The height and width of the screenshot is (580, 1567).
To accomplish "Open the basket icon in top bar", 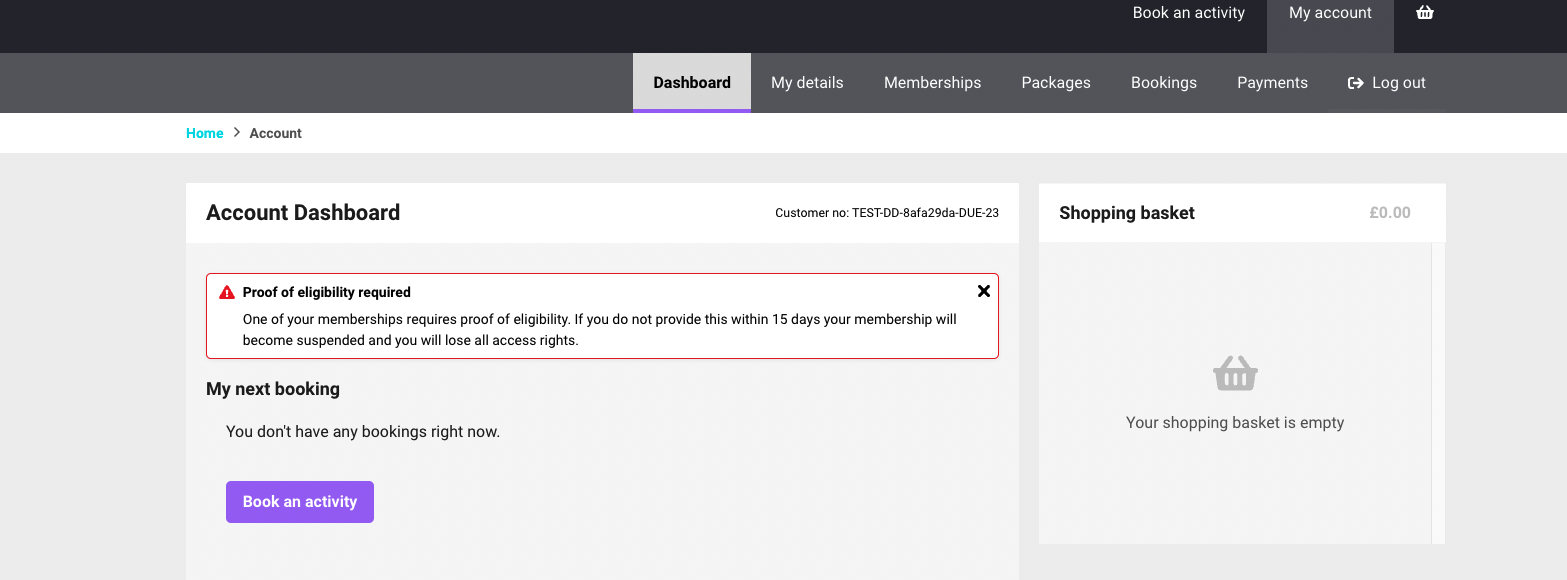I will (1425, 13).
